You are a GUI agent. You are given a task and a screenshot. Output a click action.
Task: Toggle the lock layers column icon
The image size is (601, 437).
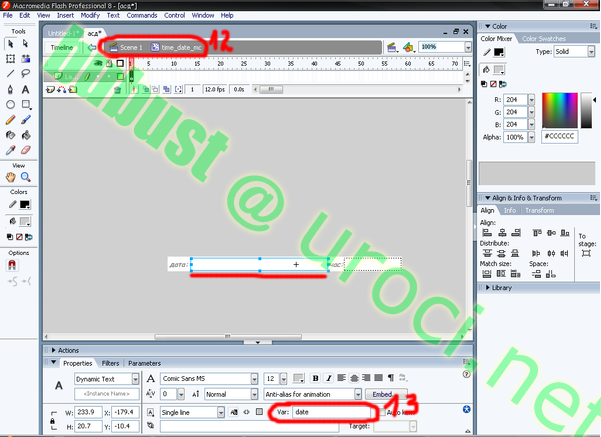coord(110,63)
